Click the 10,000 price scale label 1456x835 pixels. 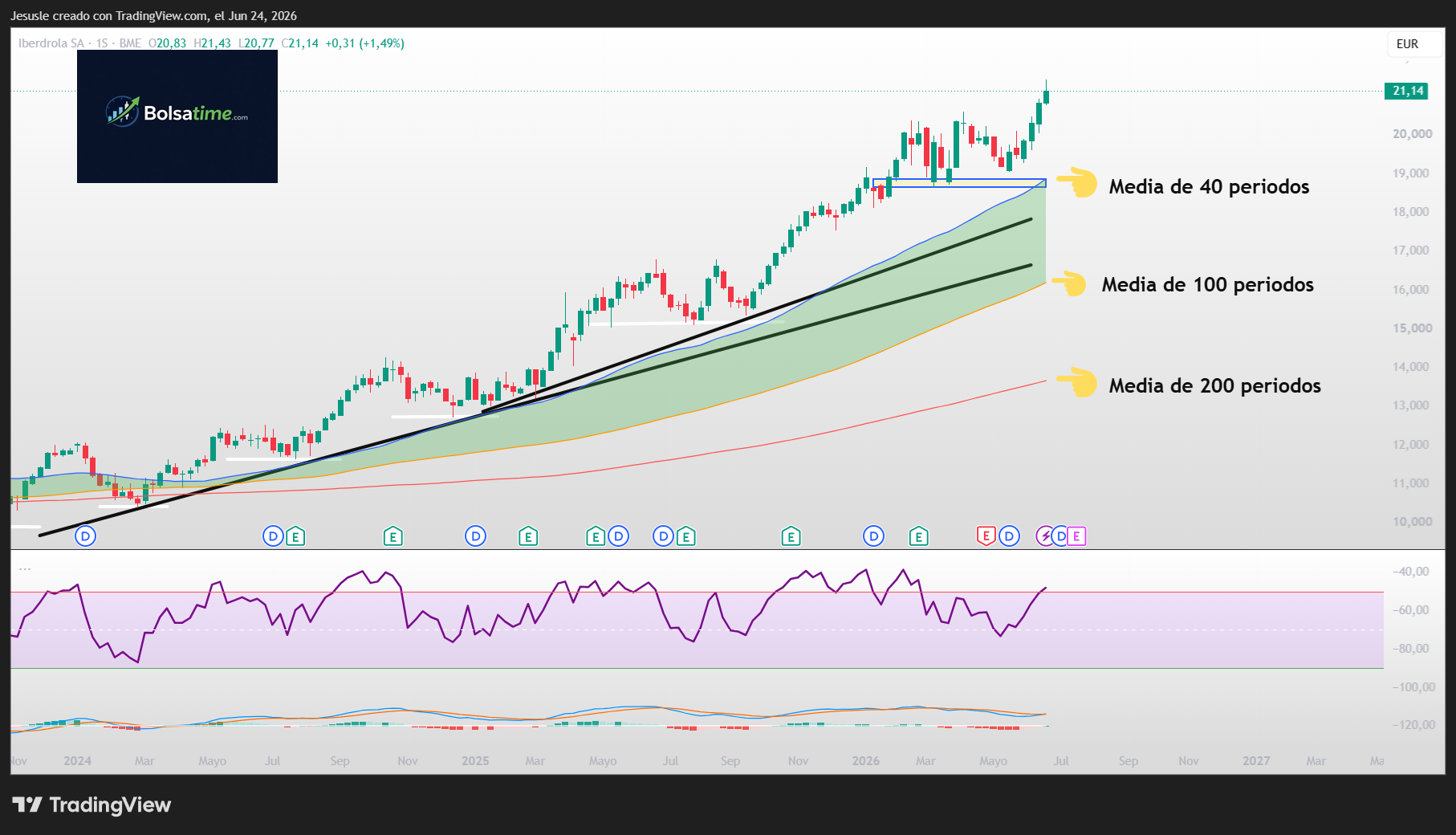[x=1413, y=522]
